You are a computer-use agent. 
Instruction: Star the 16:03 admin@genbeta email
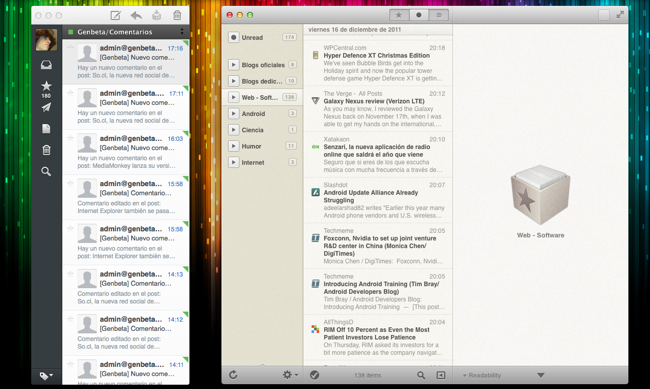click(70, 138)
